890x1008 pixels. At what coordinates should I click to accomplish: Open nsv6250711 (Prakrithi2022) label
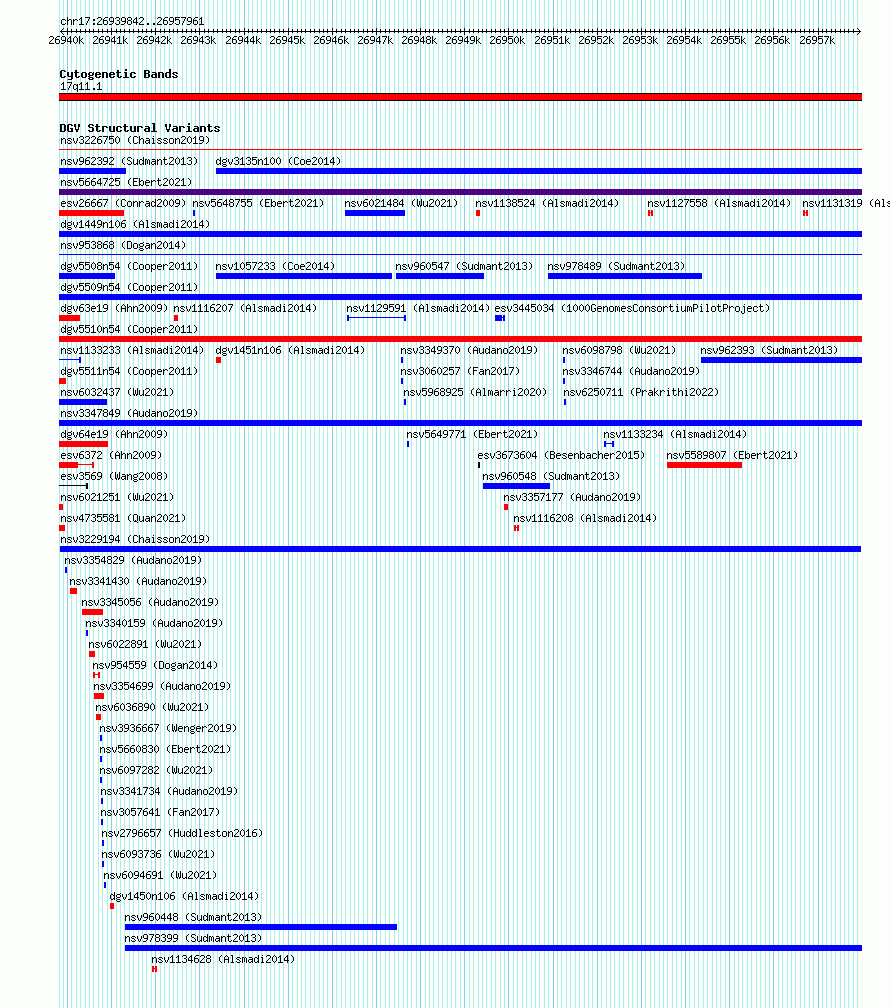click(641, 392)
